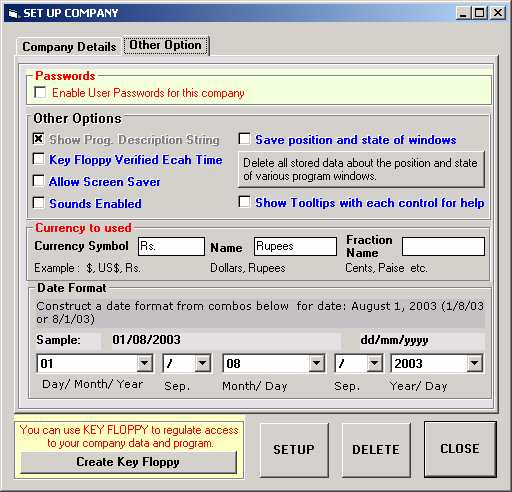Open the Month/Day dropdown showing 08
This screenshot has height=492, width=512.
coord(316,363)
